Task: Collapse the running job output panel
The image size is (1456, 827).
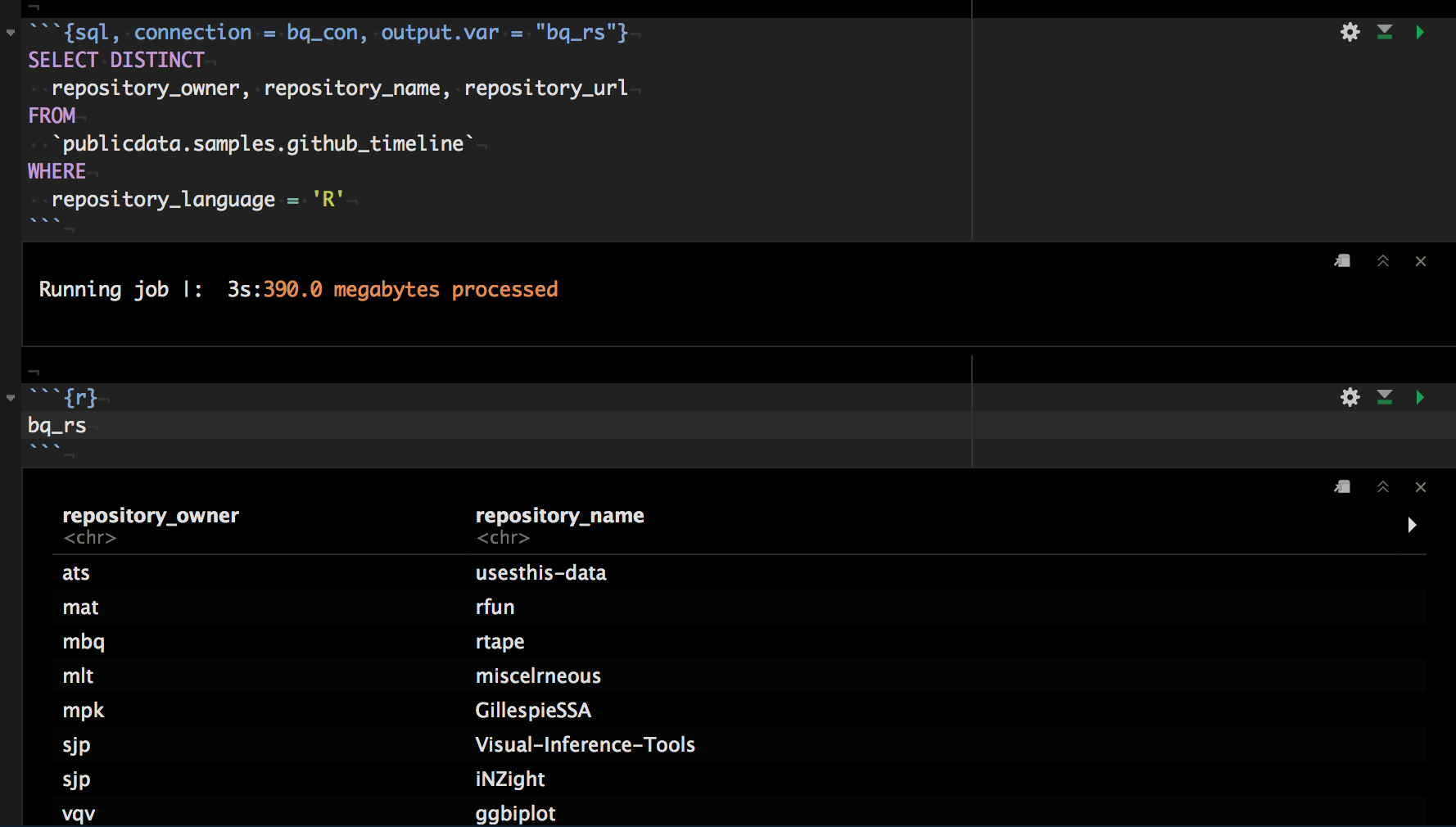Action: [x=1383, y=260]
